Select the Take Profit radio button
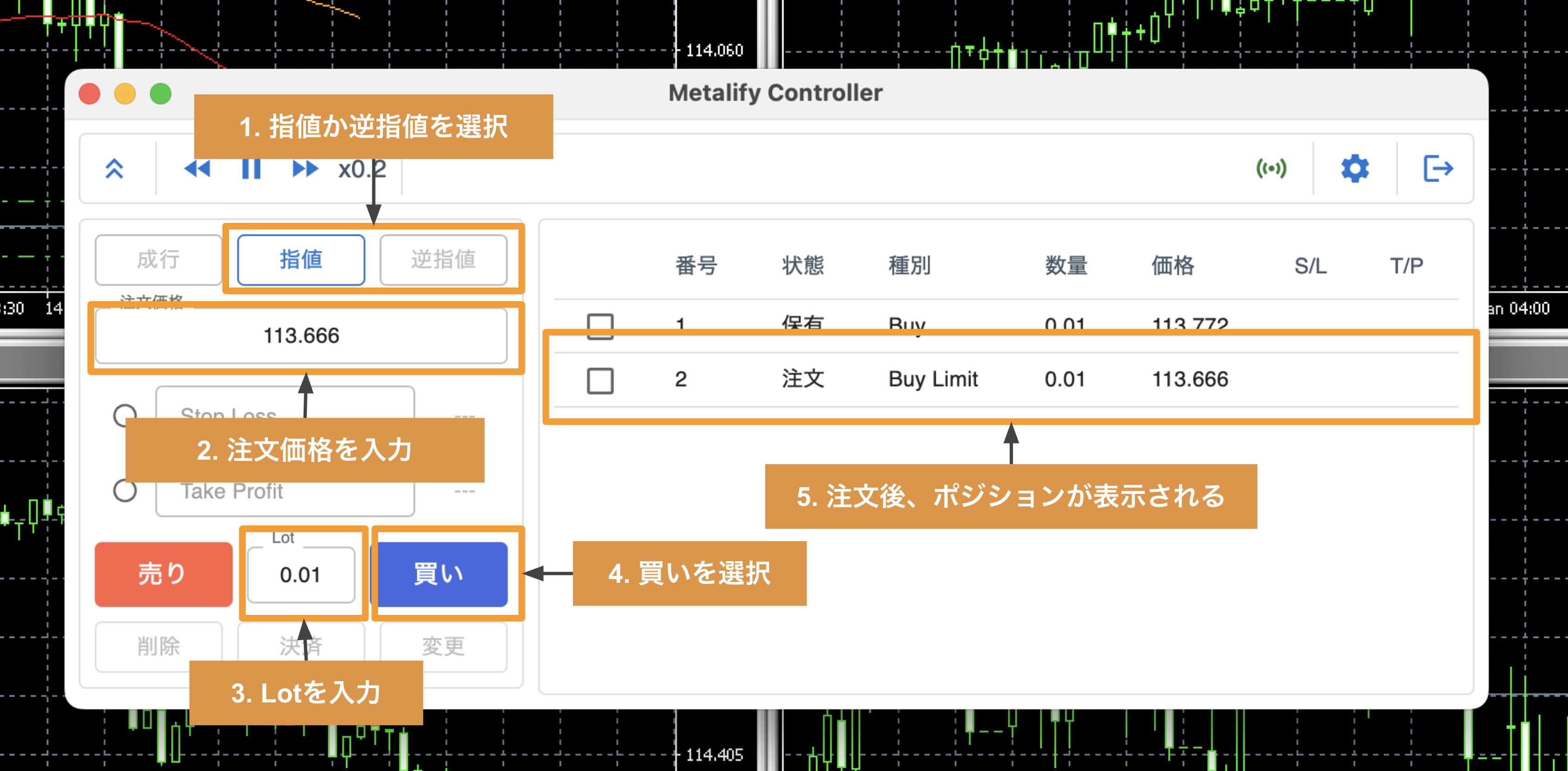Viewport: 1568px width, 771px height. click(x=125, y=492)
